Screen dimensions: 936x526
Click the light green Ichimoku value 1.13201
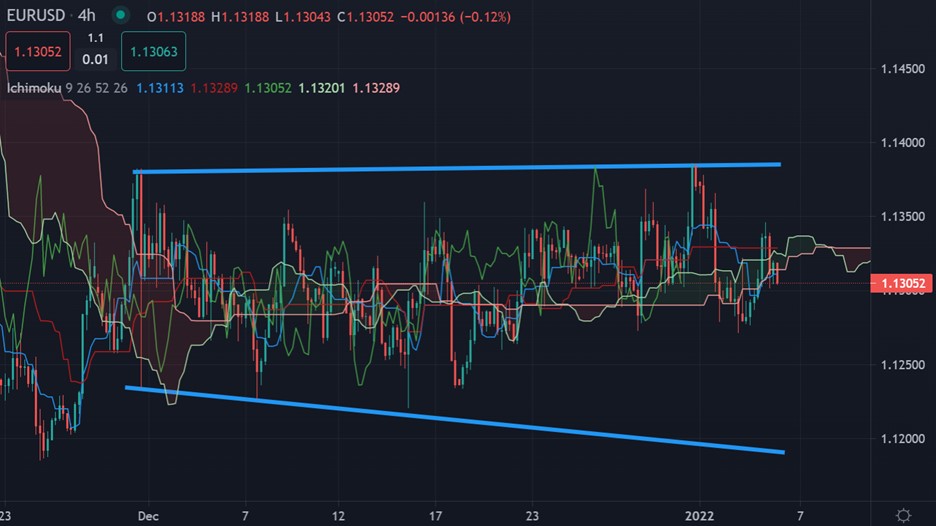pyautogui.click(x=322, y=88)
